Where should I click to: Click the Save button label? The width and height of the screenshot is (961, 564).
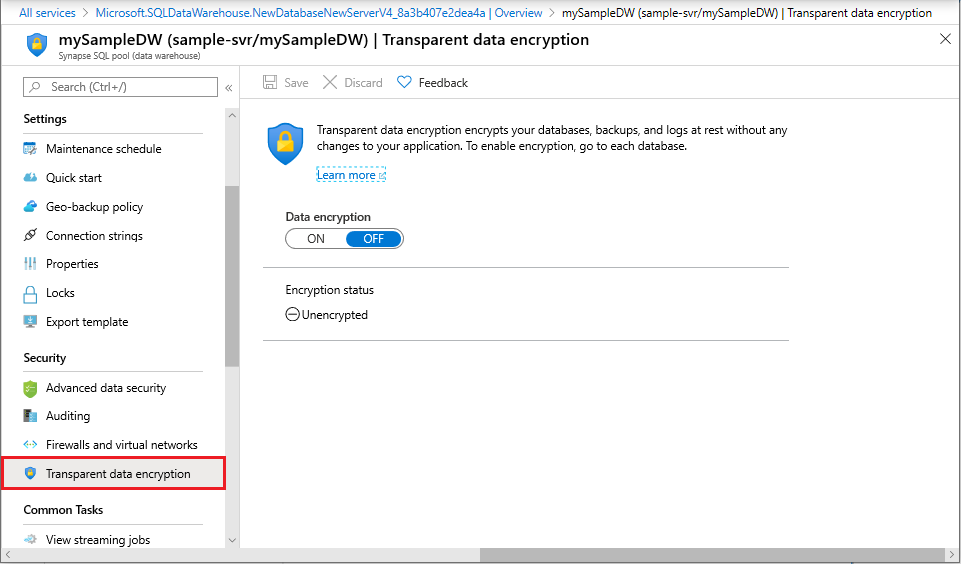coord(296,83)
